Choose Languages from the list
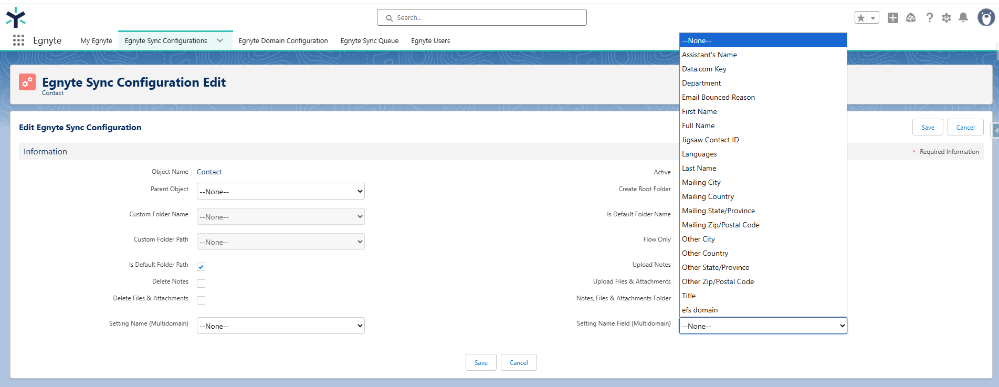The width and height of the screenshot is (999, 387). pyautogui.click(x=763, y=154)
